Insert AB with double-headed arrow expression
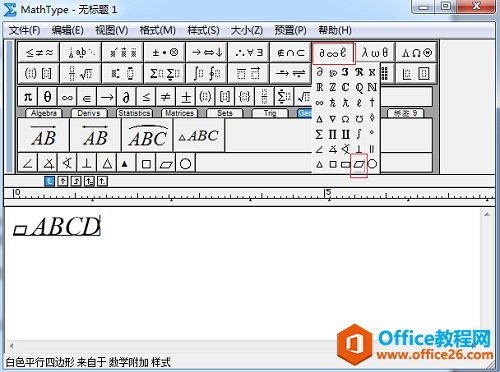 pyautogui.click(x=96, y=135)
